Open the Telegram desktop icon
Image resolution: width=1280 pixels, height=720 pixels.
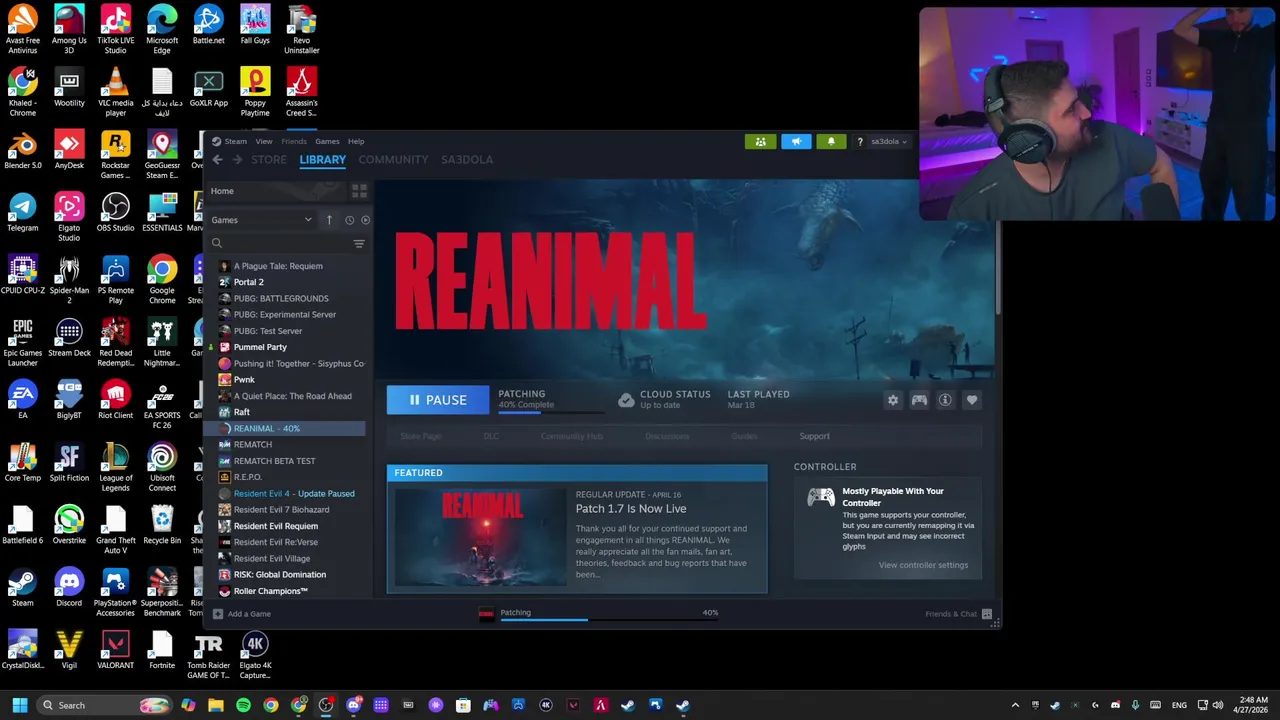pyautogui.click(x=22, y=212)
